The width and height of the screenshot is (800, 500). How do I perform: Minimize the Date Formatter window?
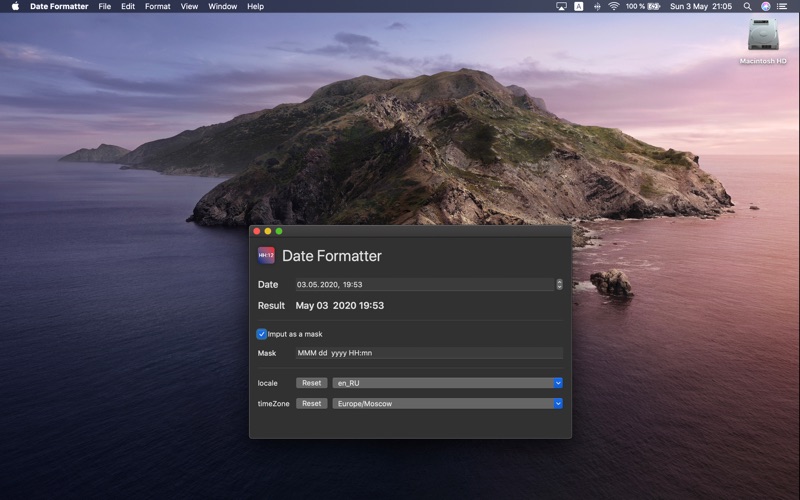point(268,231)
